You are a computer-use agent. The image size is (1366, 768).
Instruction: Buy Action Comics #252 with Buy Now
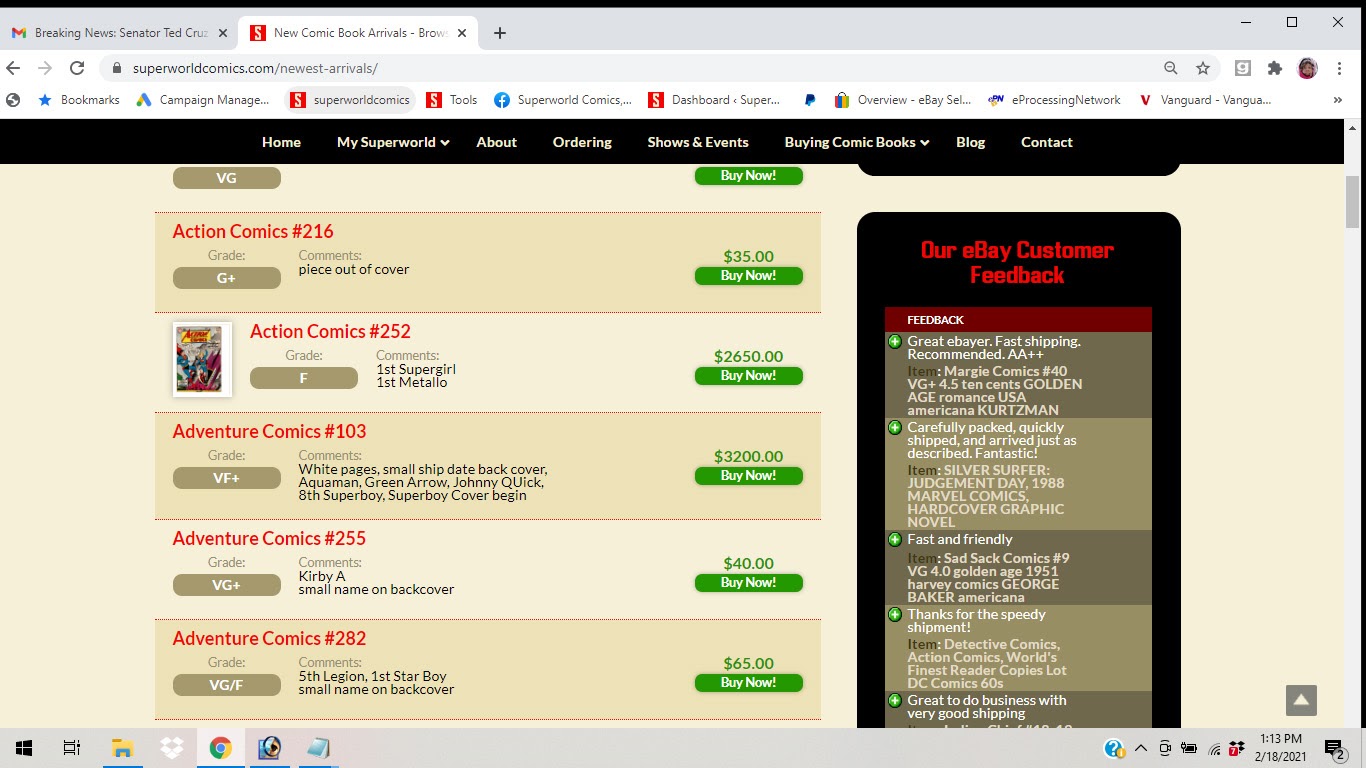point(748,375)
